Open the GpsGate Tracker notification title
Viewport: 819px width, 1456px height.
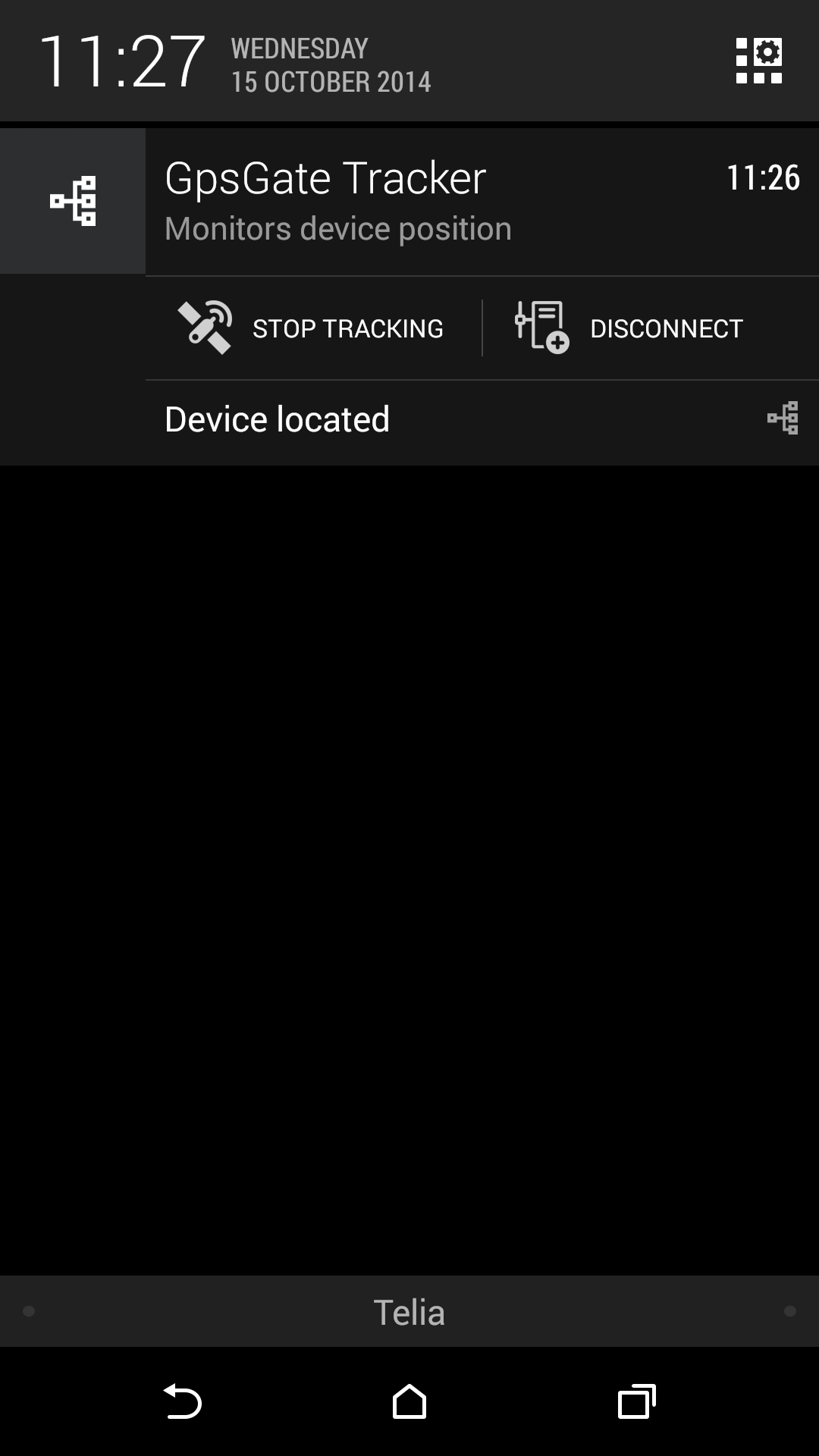[x=325, y=179]
